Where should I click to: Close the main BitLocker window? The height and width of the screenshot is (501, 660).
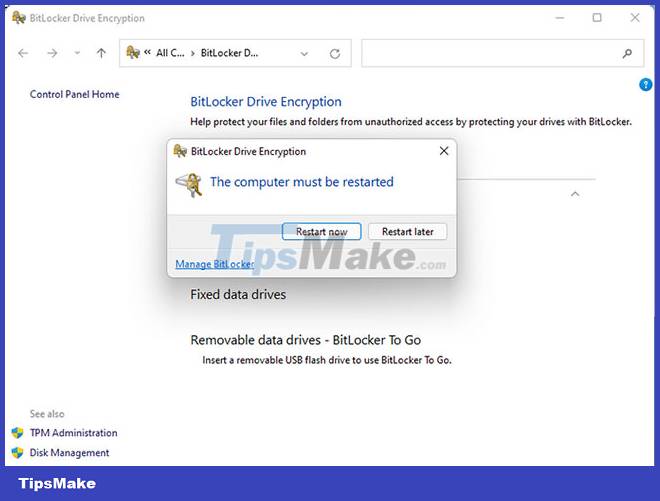pyautogui.click(x=635, y=18)
